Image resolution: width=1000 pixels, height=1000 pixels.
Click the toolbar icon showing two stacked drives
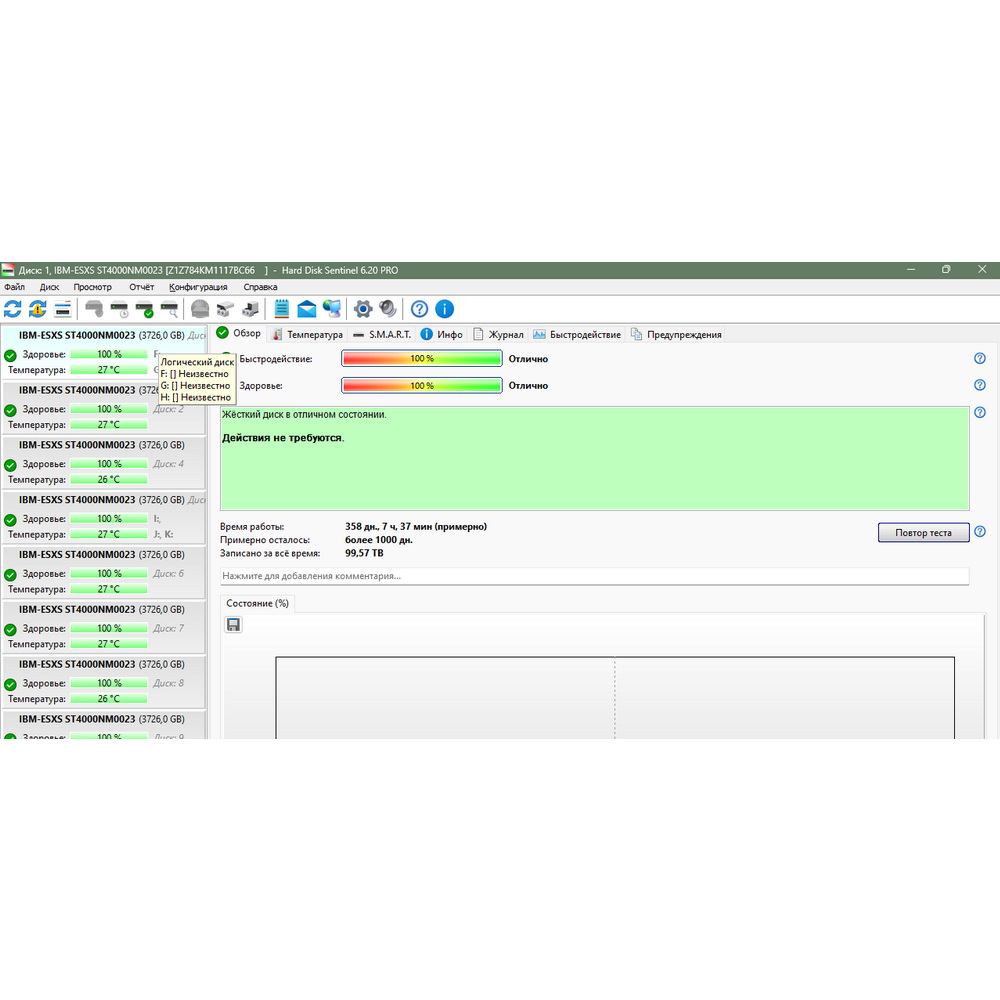[x=225, y=309]
